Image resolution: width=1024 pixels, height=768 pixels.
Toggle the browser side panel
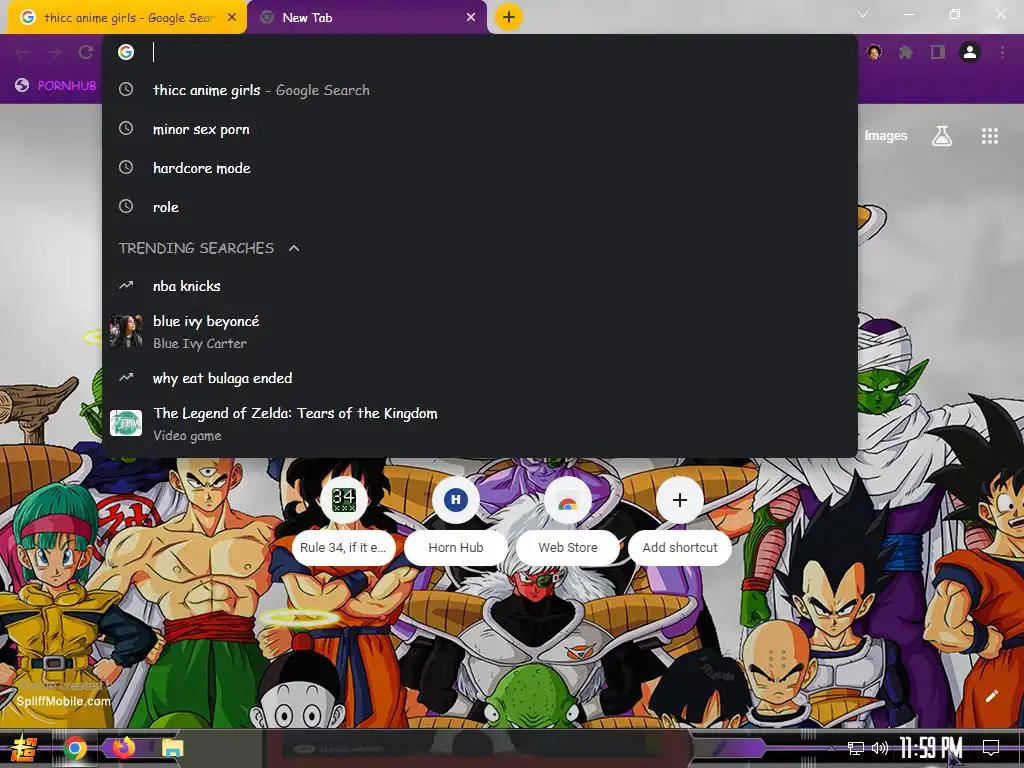938,52
